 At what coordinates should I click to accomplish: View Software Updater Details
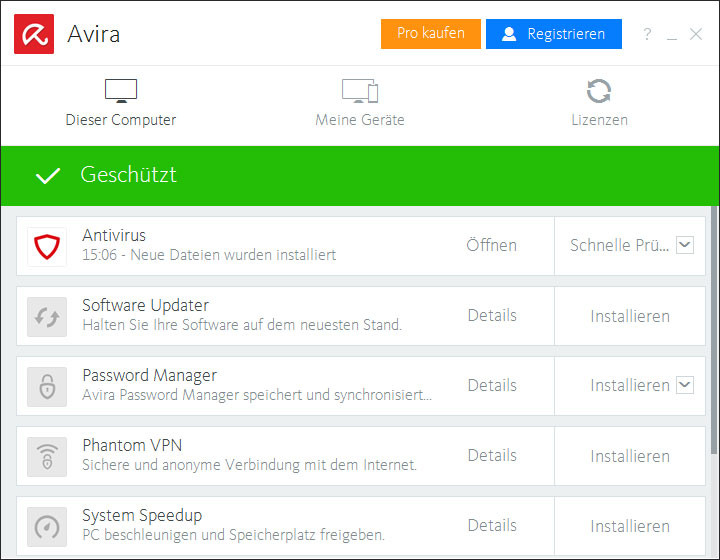492,315
